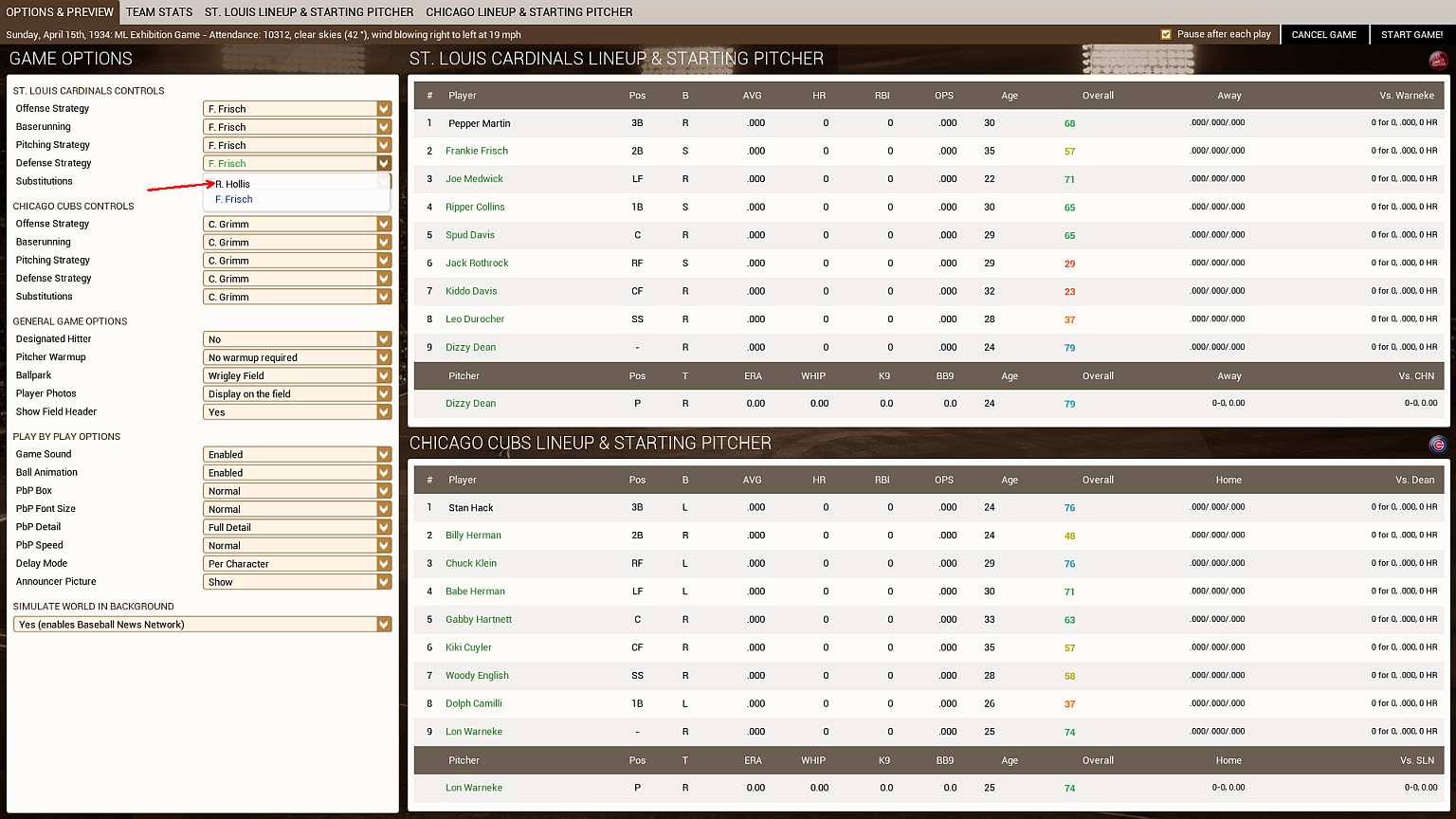Open the Ball Animation dropdown
Image resolution: width=1456 pixels, height=819 pixels.
(297, 472)
